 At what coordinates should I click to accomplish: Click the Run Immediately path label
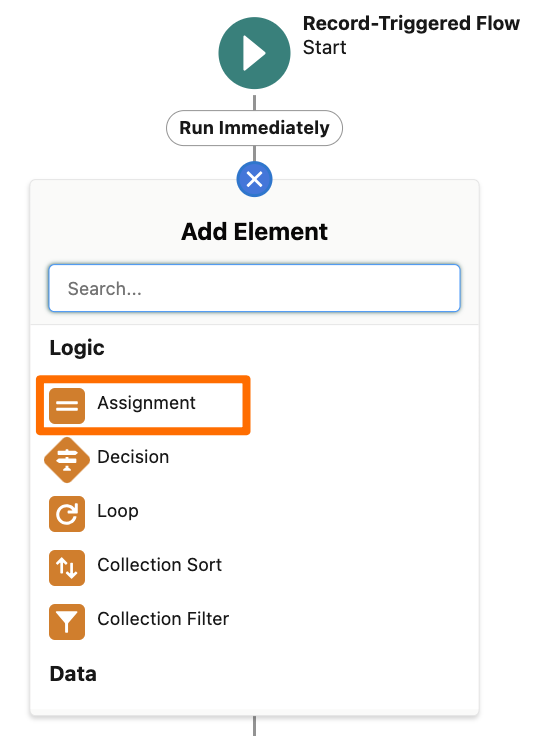click(x=254, y=128)
